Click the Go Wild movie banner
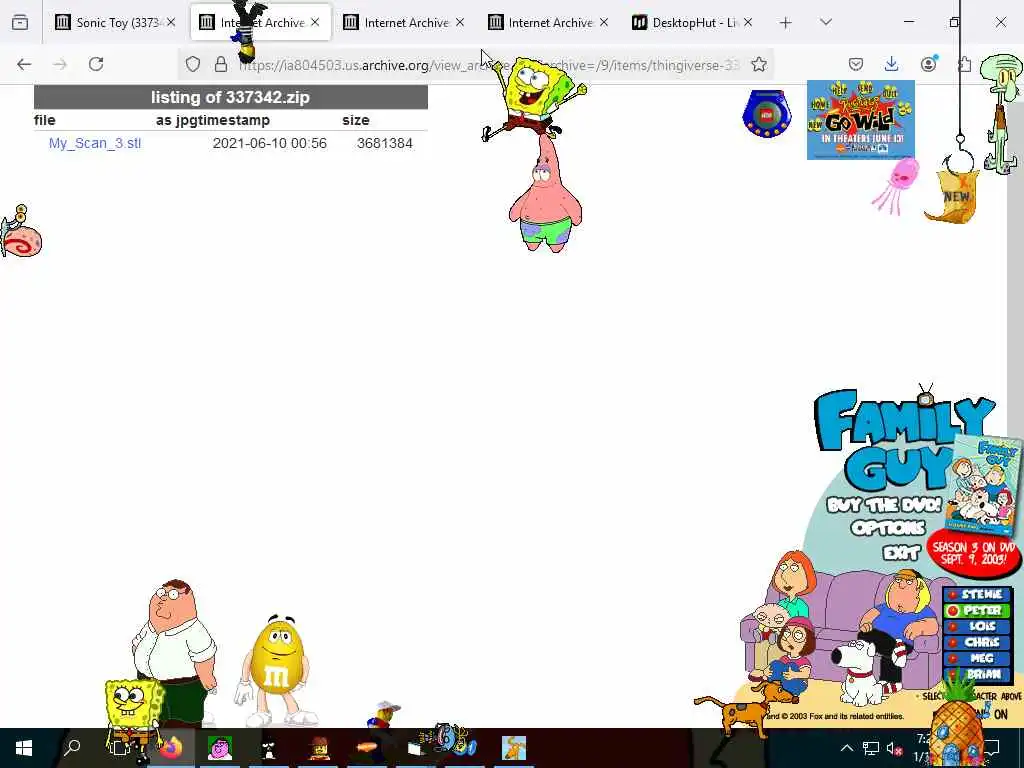The width and height of the screenshot is (1024, 768). click(861, 120)
